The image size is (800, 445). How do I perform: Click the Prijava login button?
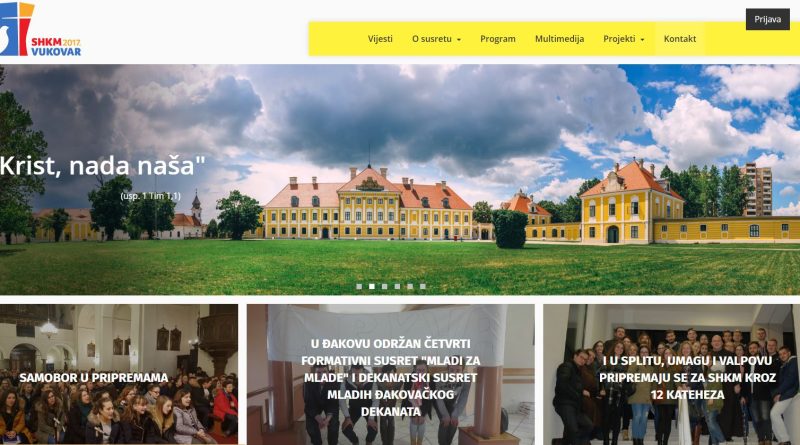[767, 19]
